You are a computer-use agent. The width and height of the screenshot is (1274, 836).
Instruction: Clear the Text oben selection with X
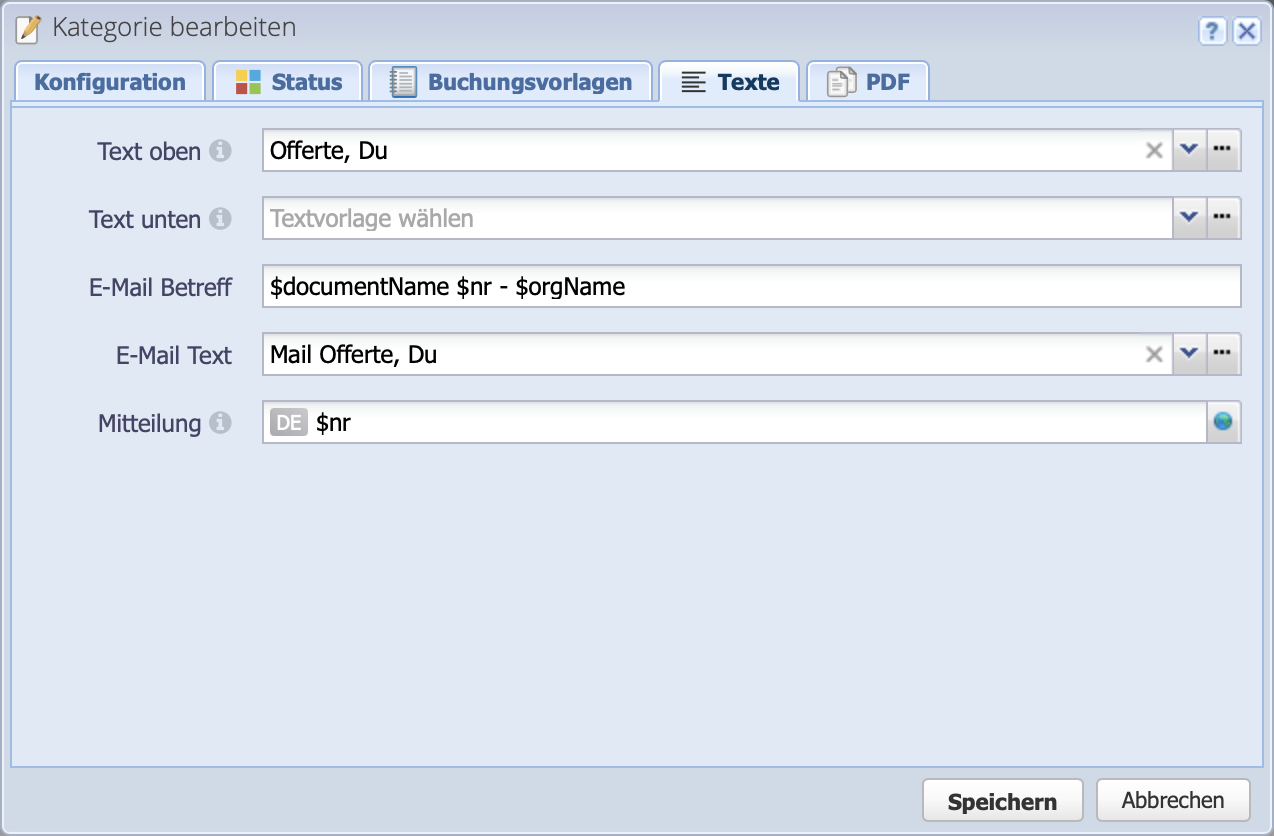(1154, 151)
